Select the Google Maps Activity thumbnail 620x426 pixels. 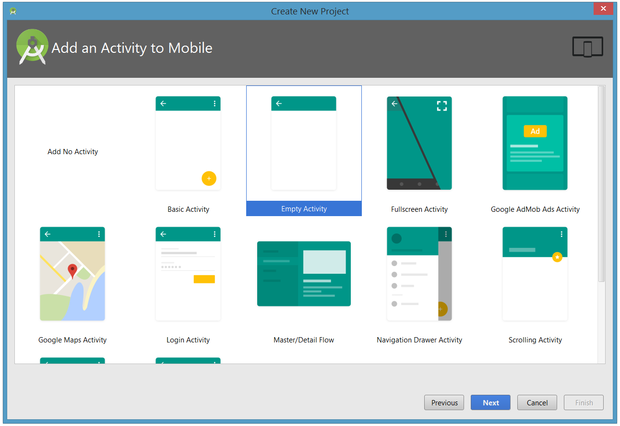72,274
